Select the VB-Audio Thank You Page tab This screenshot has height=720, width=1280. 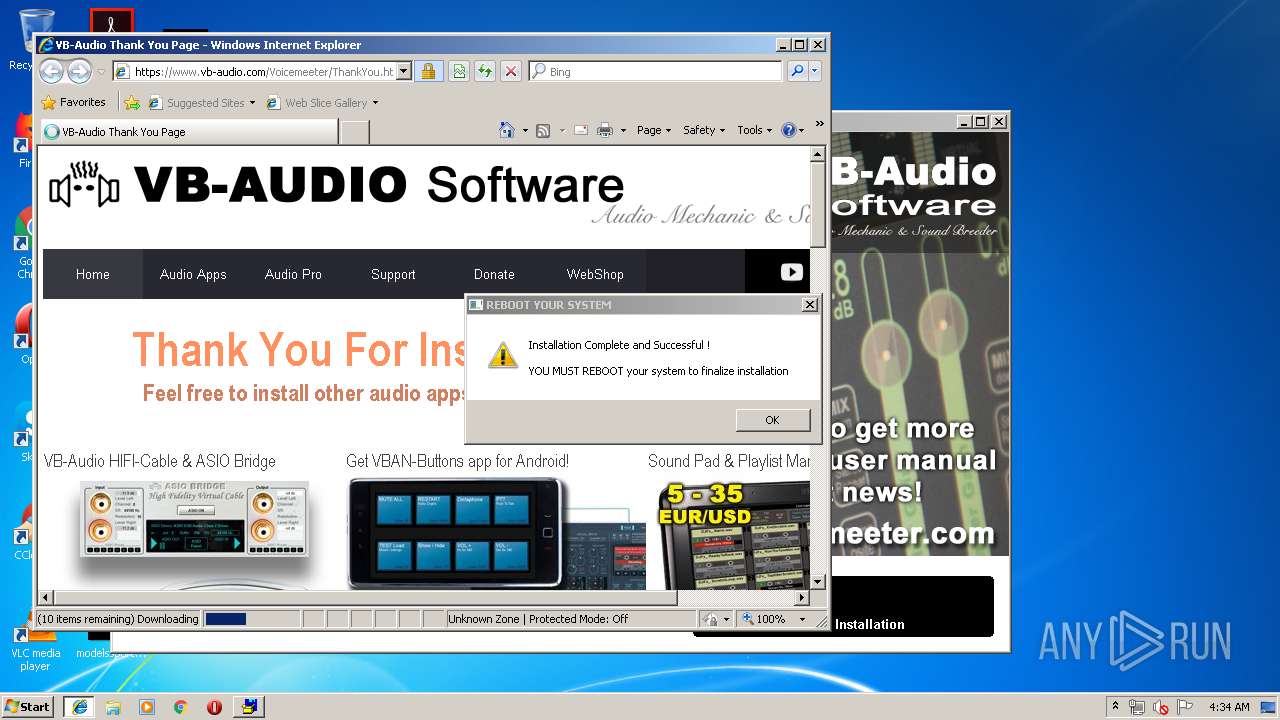pos(189,131)
